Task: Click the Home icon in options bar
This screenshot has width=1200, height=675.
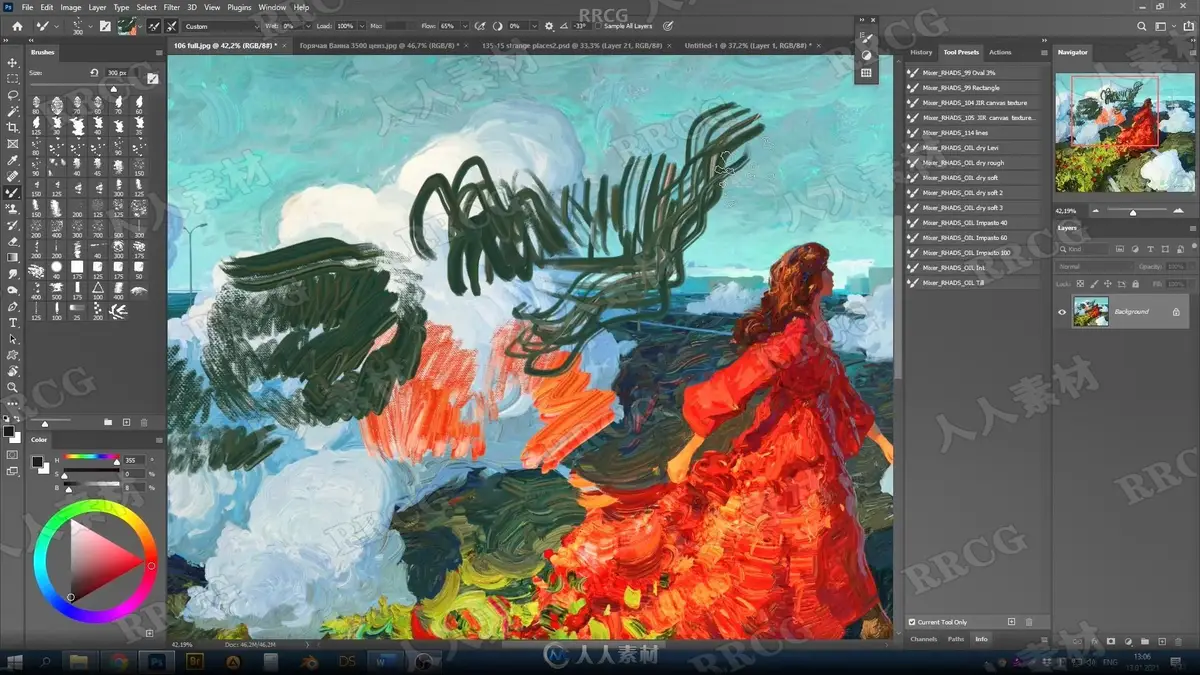Action: (16, 26)
